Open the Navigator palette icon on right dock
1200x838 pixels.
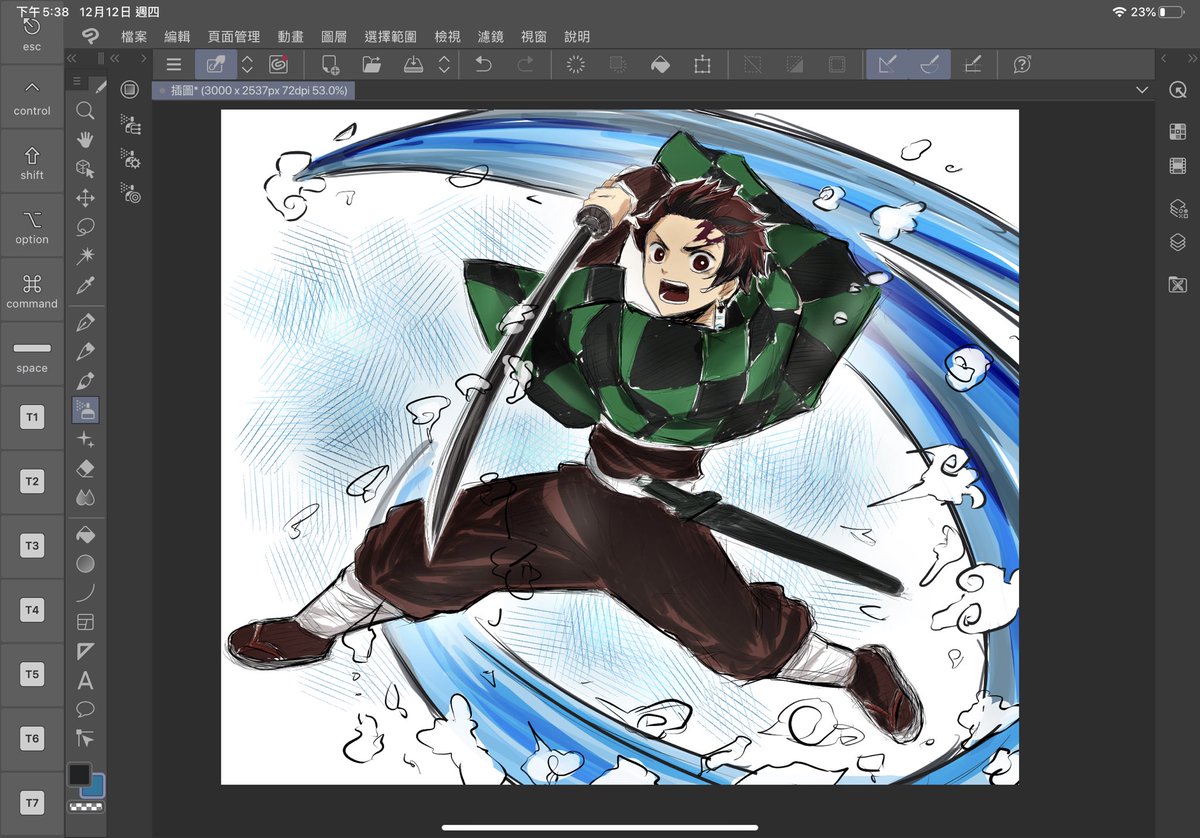click(x=1177, y=90)
